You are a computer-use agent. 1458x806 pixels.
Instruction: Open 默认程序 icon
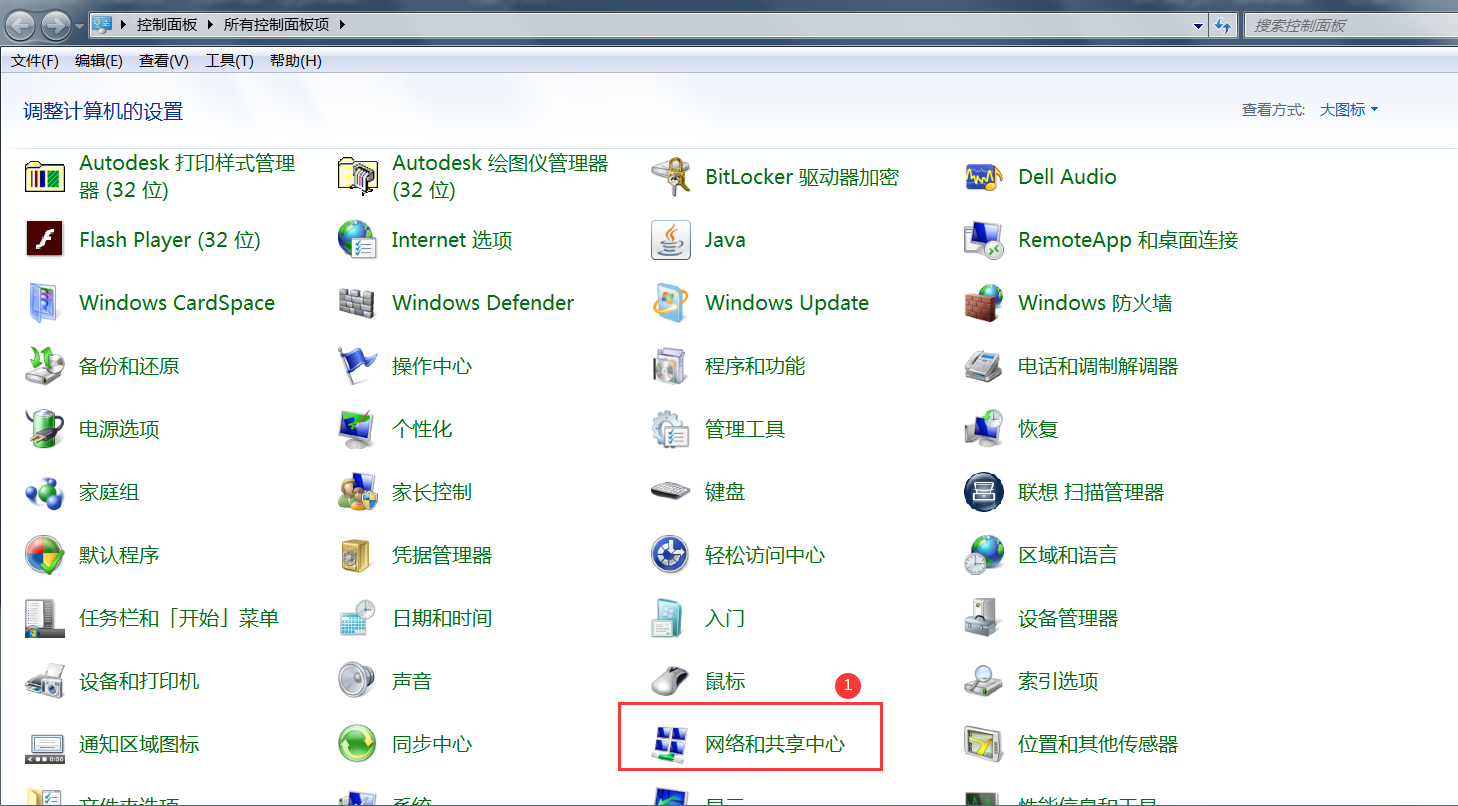(44, 555)
